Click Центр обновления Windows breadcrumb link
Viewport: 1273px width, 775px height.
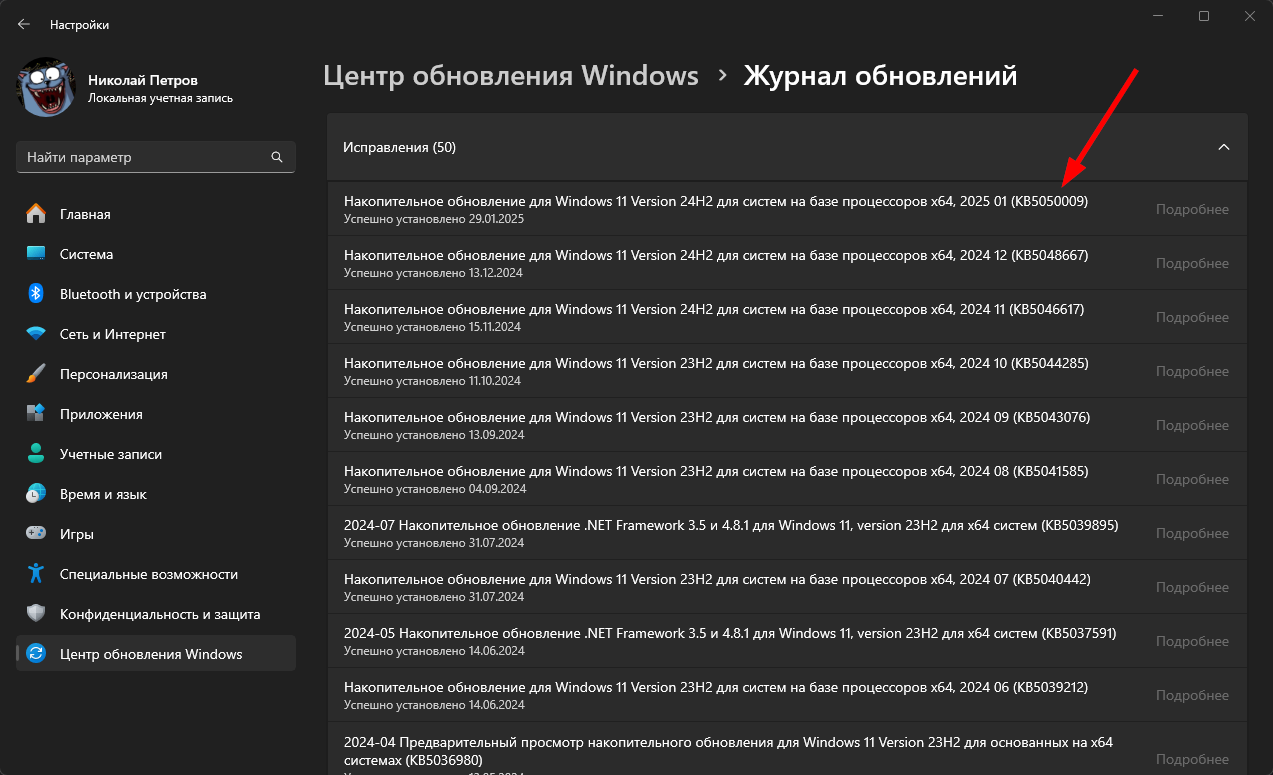tap(511, 76)
